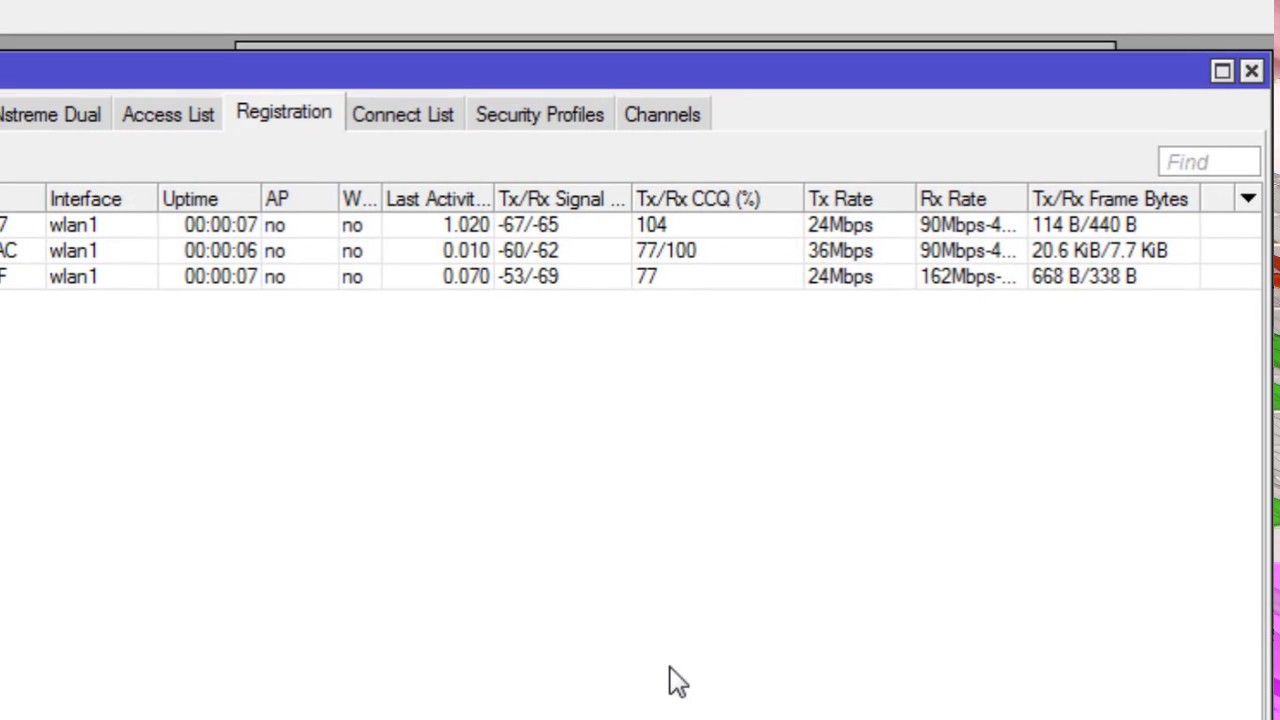Open the Security Profiles tab
The height and width of the screenshot is (720, 1280).
coord(540,115)
